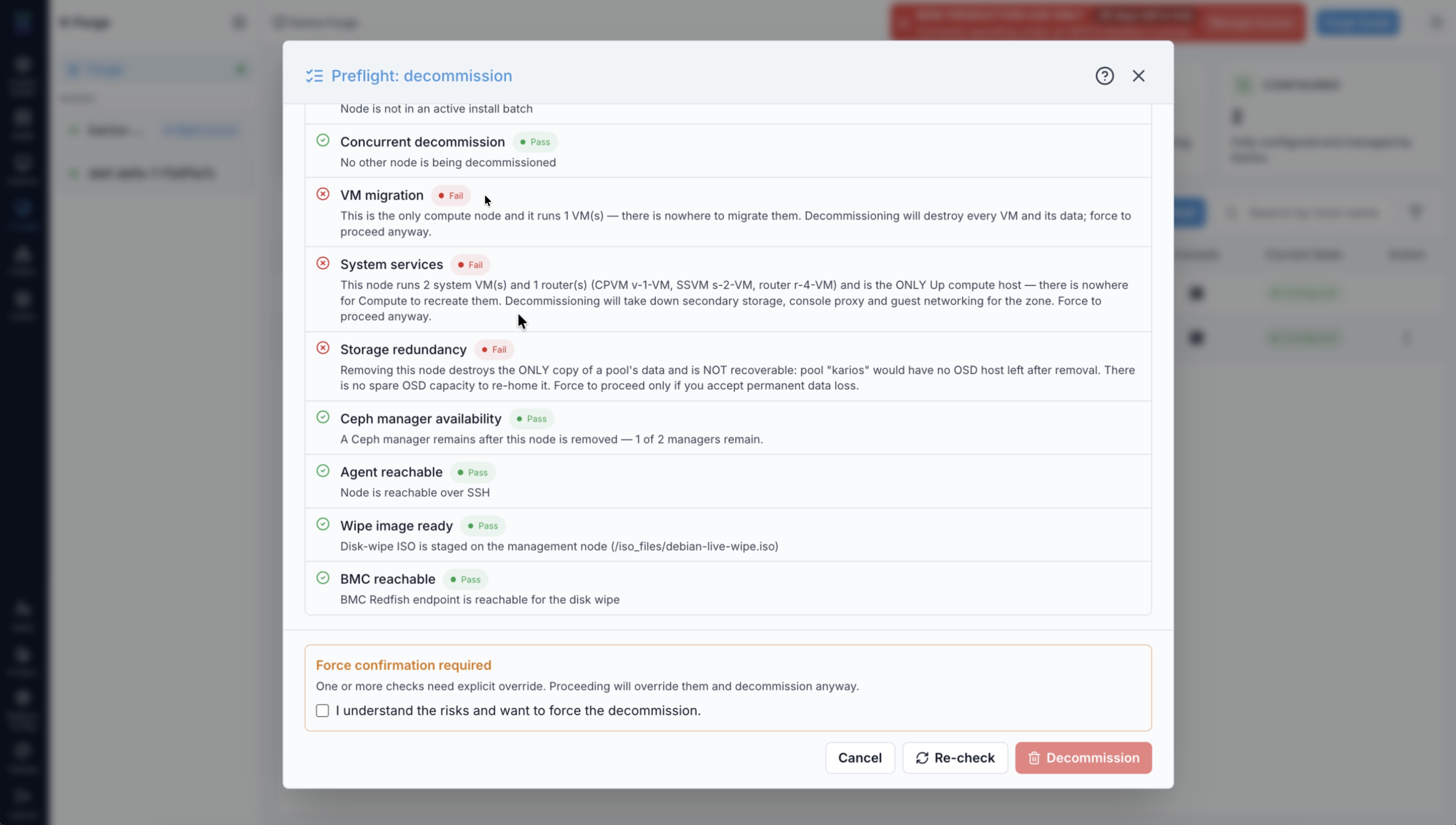Click the 'Agent reachable' check title

coord(392,472)
